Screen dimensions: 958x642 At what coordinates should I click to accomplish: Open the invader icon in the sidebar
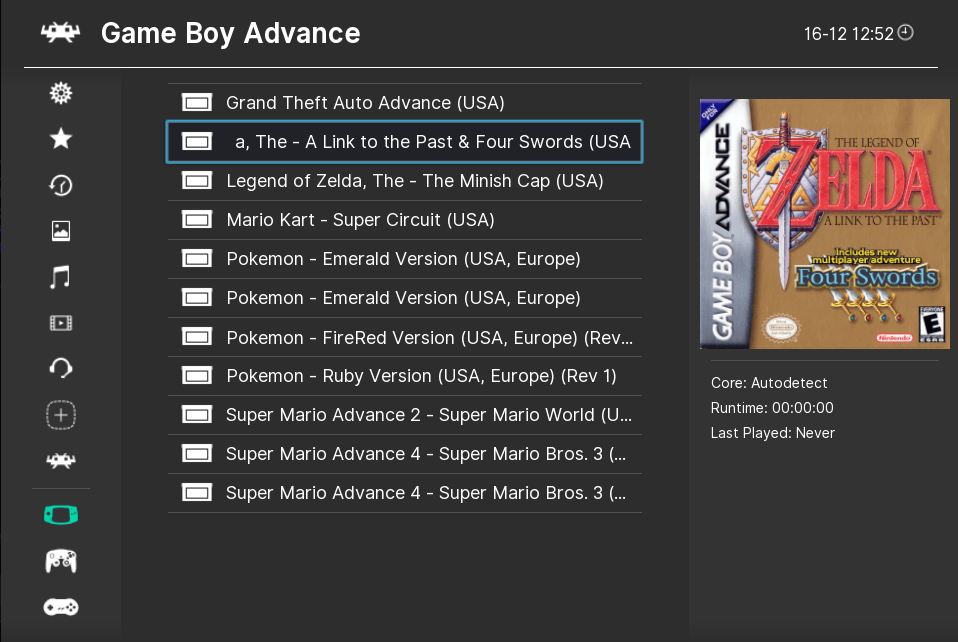(61, 461)
